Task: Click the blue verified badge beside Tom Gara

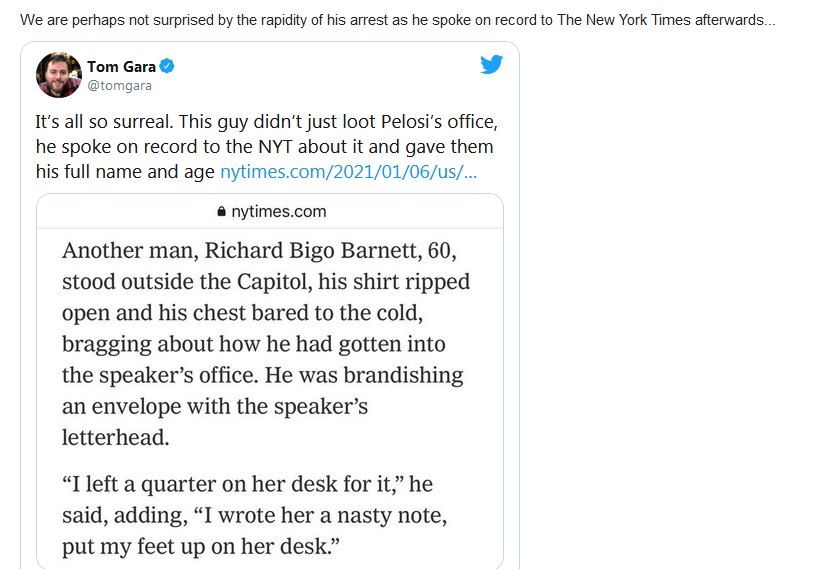Action: point(167,66)
